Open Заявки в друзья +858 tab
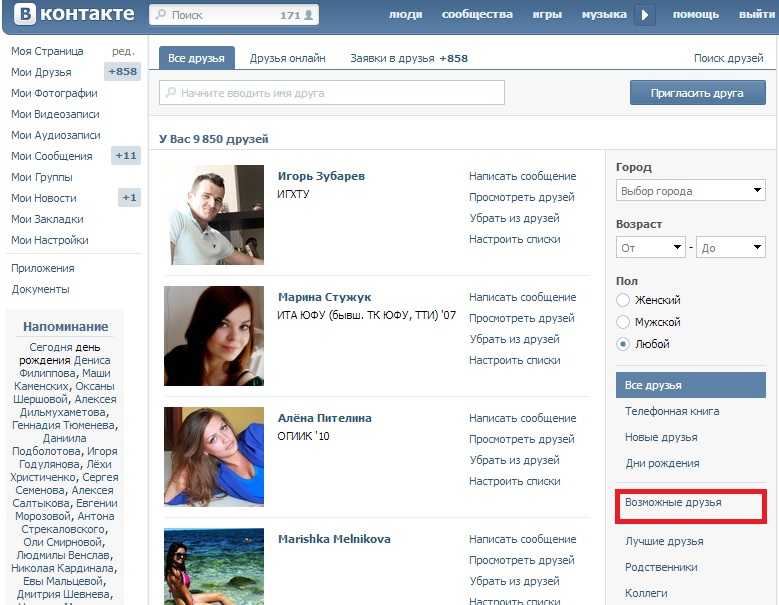Viewport: 779px width, 605px height. point(409,58)
